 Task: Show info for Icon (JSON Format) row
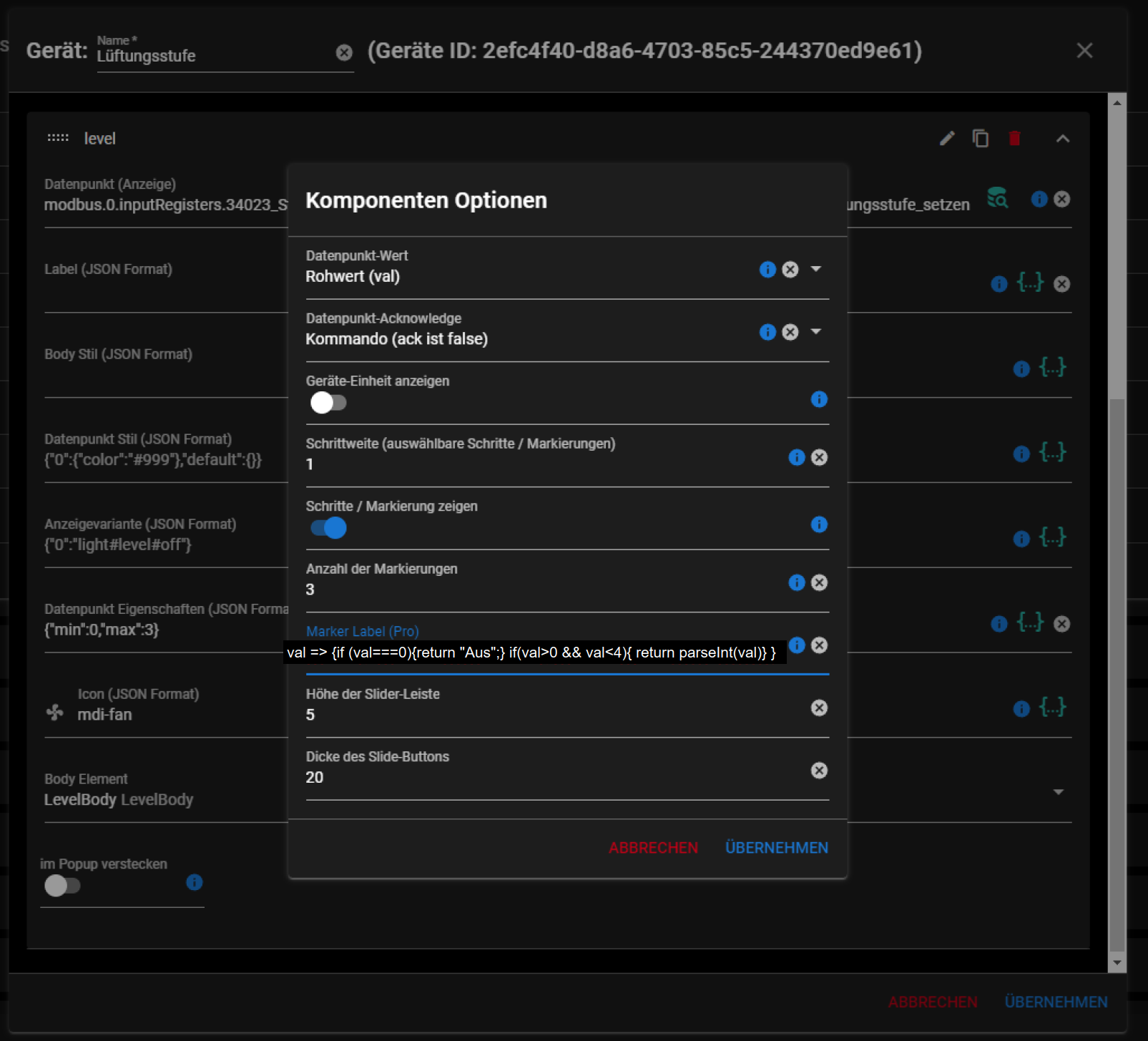pyautogui.click(x=1021, y=708)
